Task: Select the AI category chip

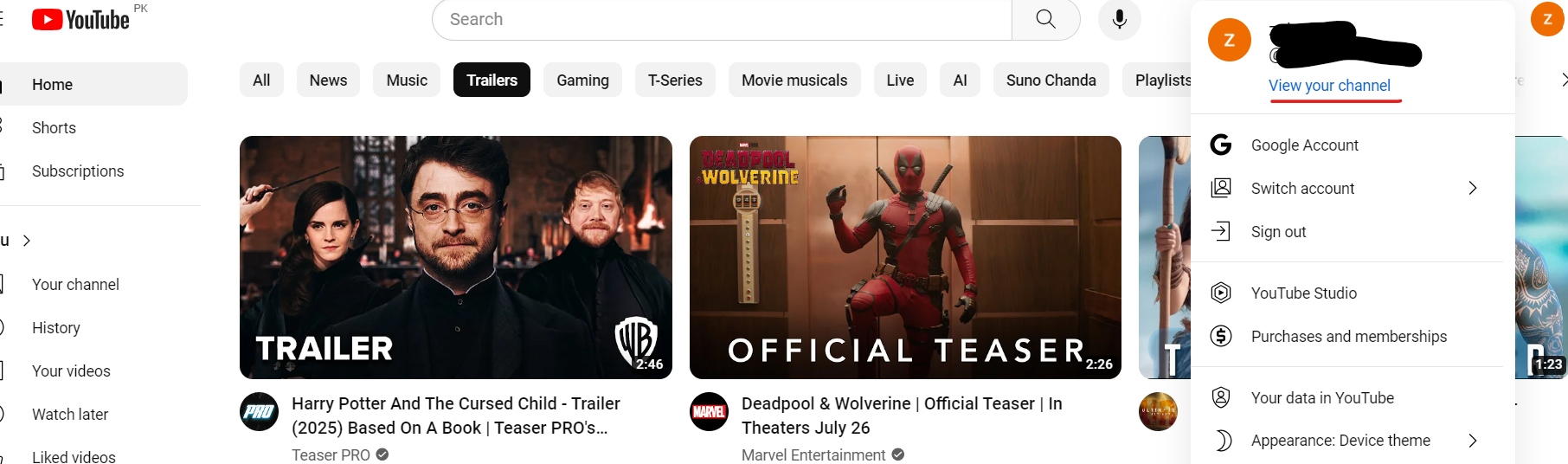Action: point(960,80)
